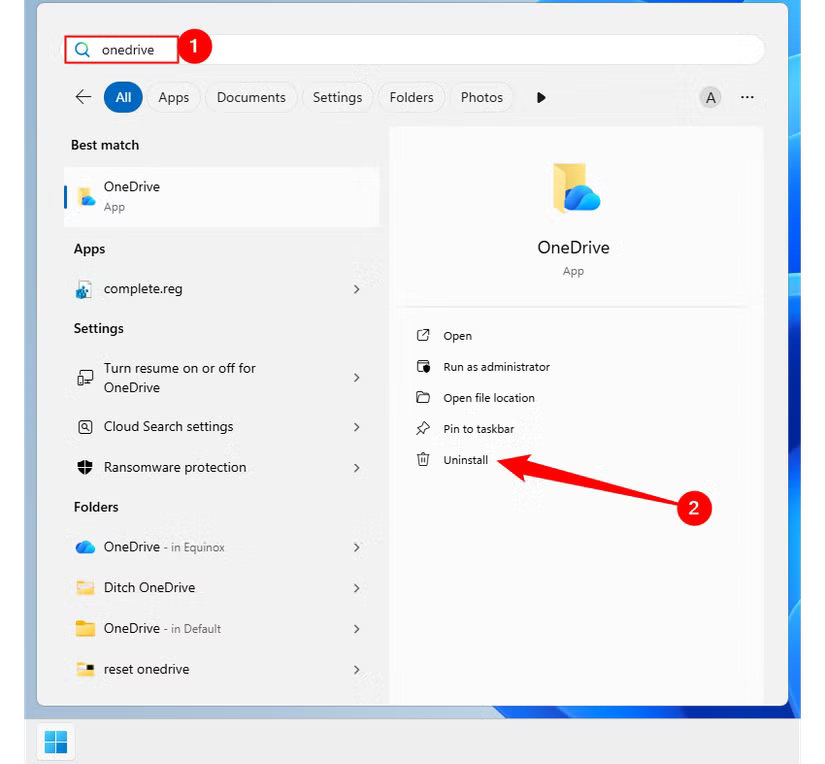825x764 pixels.
Task: Click the account avatar labeled A
Action: pos(710,97)
